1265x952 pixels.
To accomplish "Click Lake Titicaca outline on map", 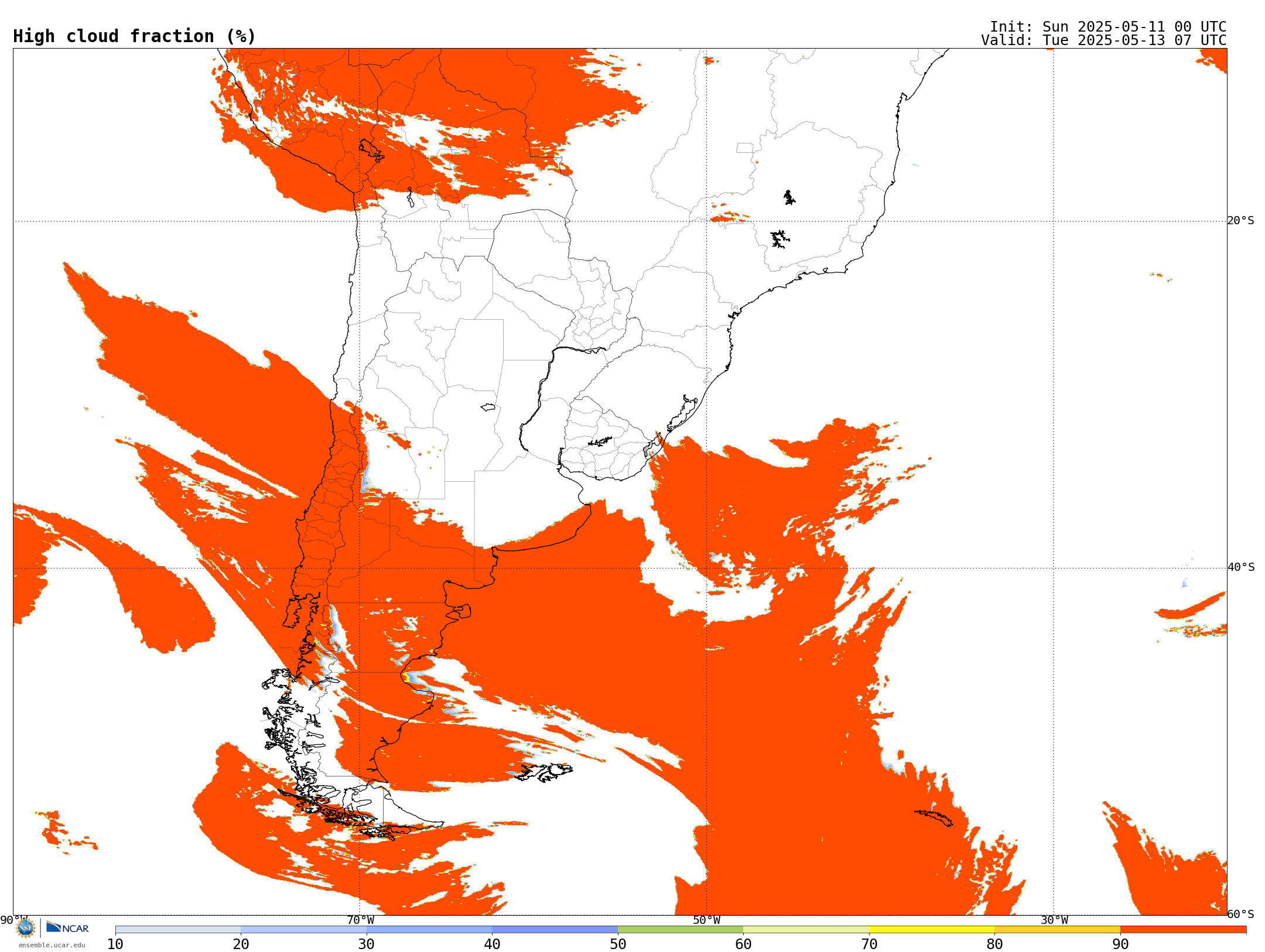I will (x=371, y=150).
